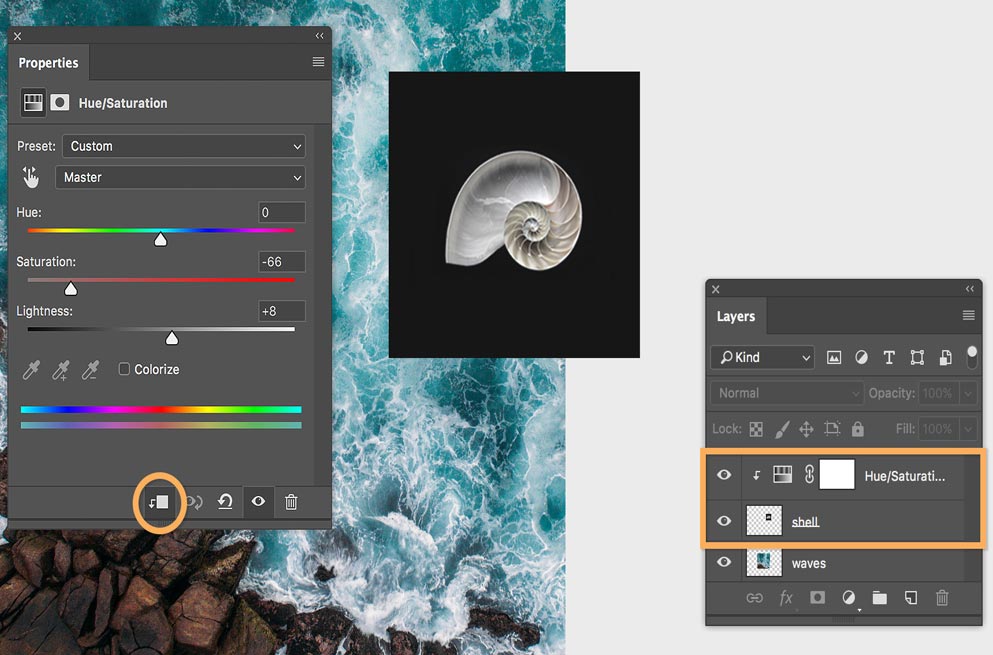The width and height of the screenshot is (993, 655).
Task: Click the layer mask icon in Properties header
Action: (x=60, y=103)
